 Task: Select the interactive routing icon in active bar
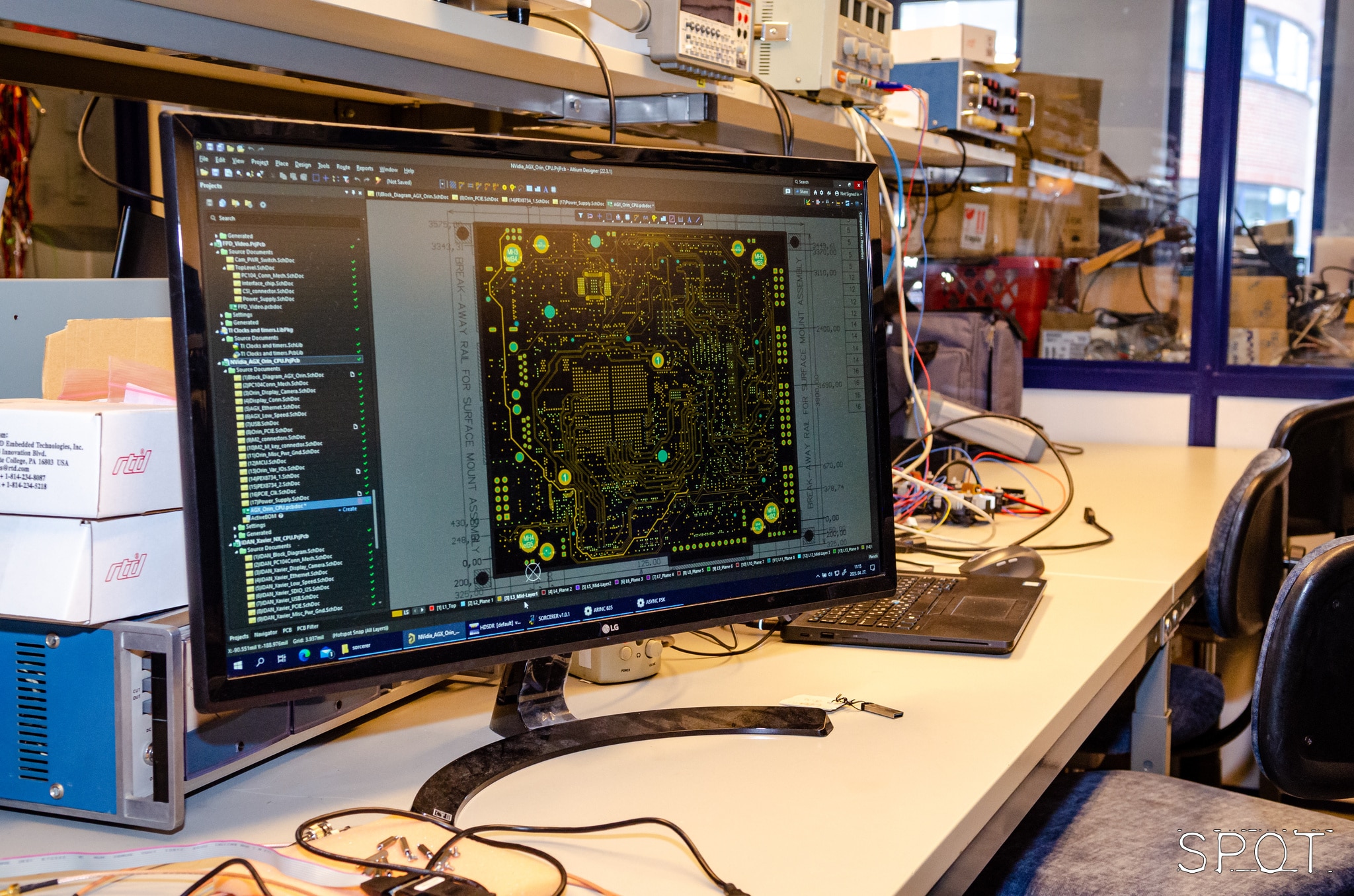636,218
